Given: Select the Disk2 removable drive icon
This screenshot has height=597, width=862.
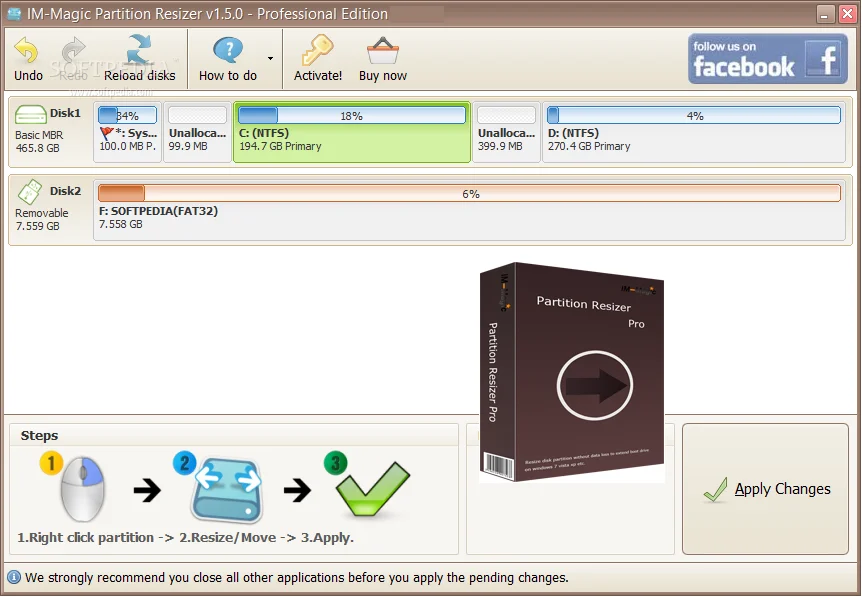Looking at the screenshot, I should [x=30, y=192].
